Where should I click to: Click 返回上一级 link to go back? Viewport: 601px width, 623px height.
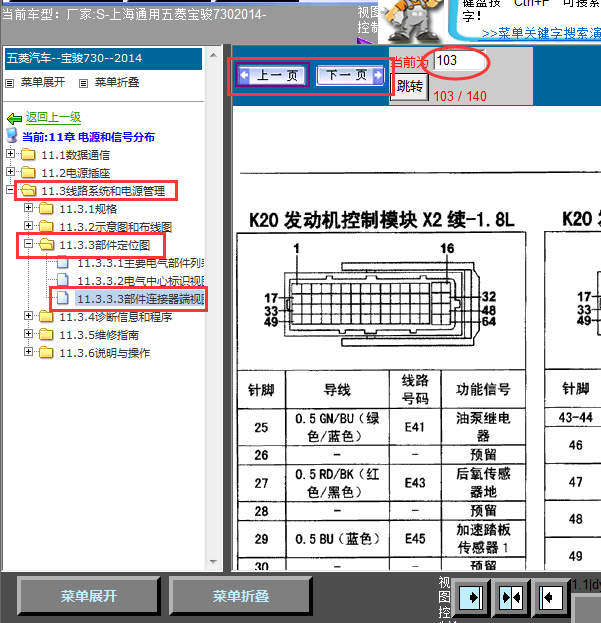[x=53, y=117]
